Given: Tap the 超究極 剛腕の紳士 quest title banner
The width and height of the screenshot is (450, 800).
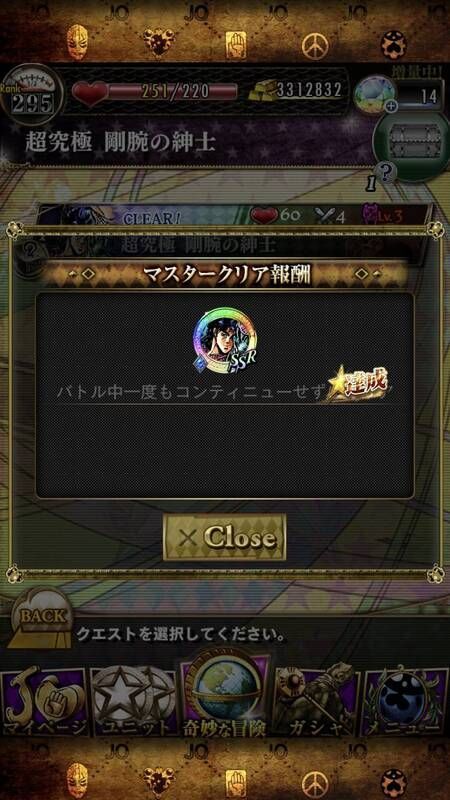Looking at the screenshot, I should point(120,143).
